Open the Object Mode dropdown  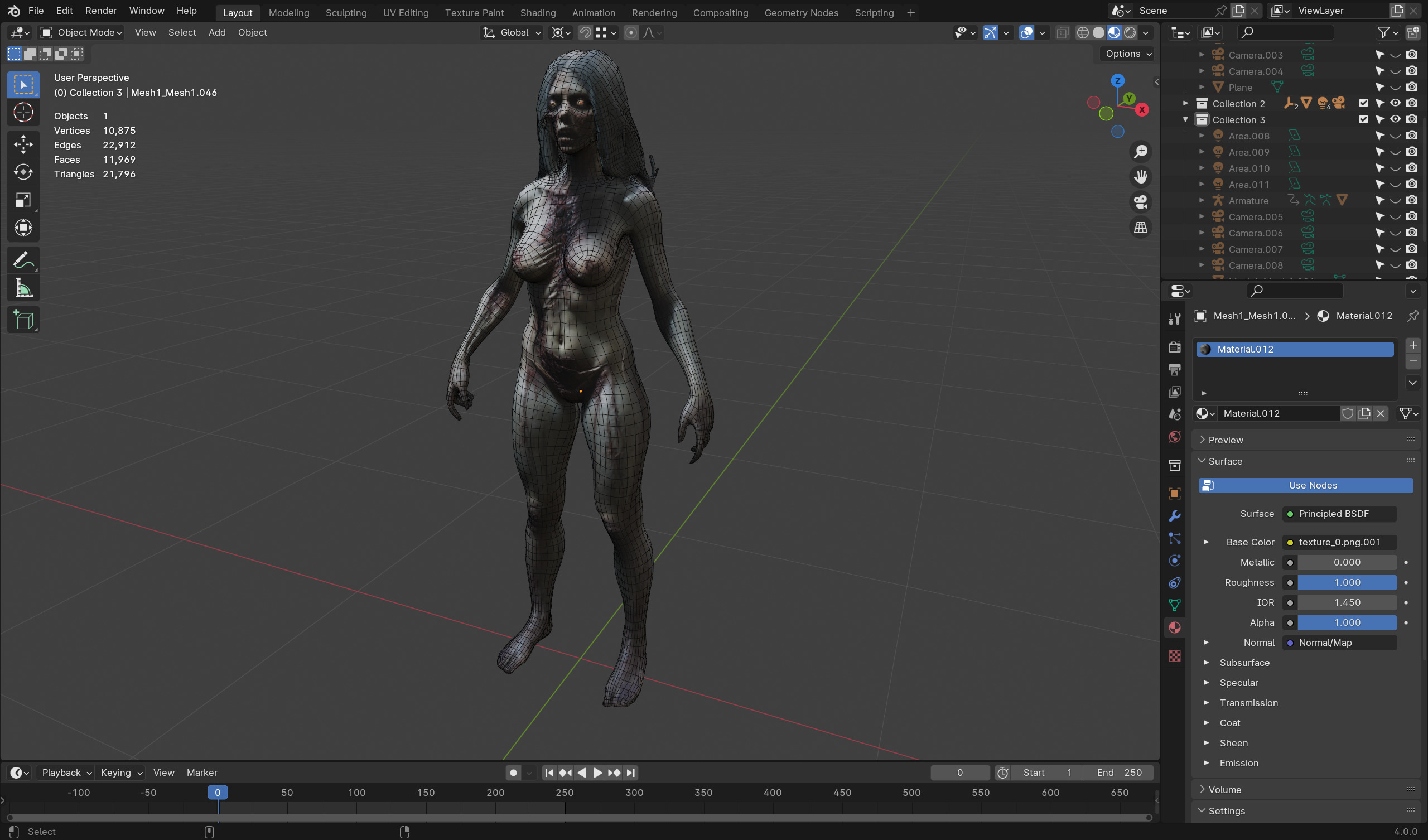click(x=81, y=33)
